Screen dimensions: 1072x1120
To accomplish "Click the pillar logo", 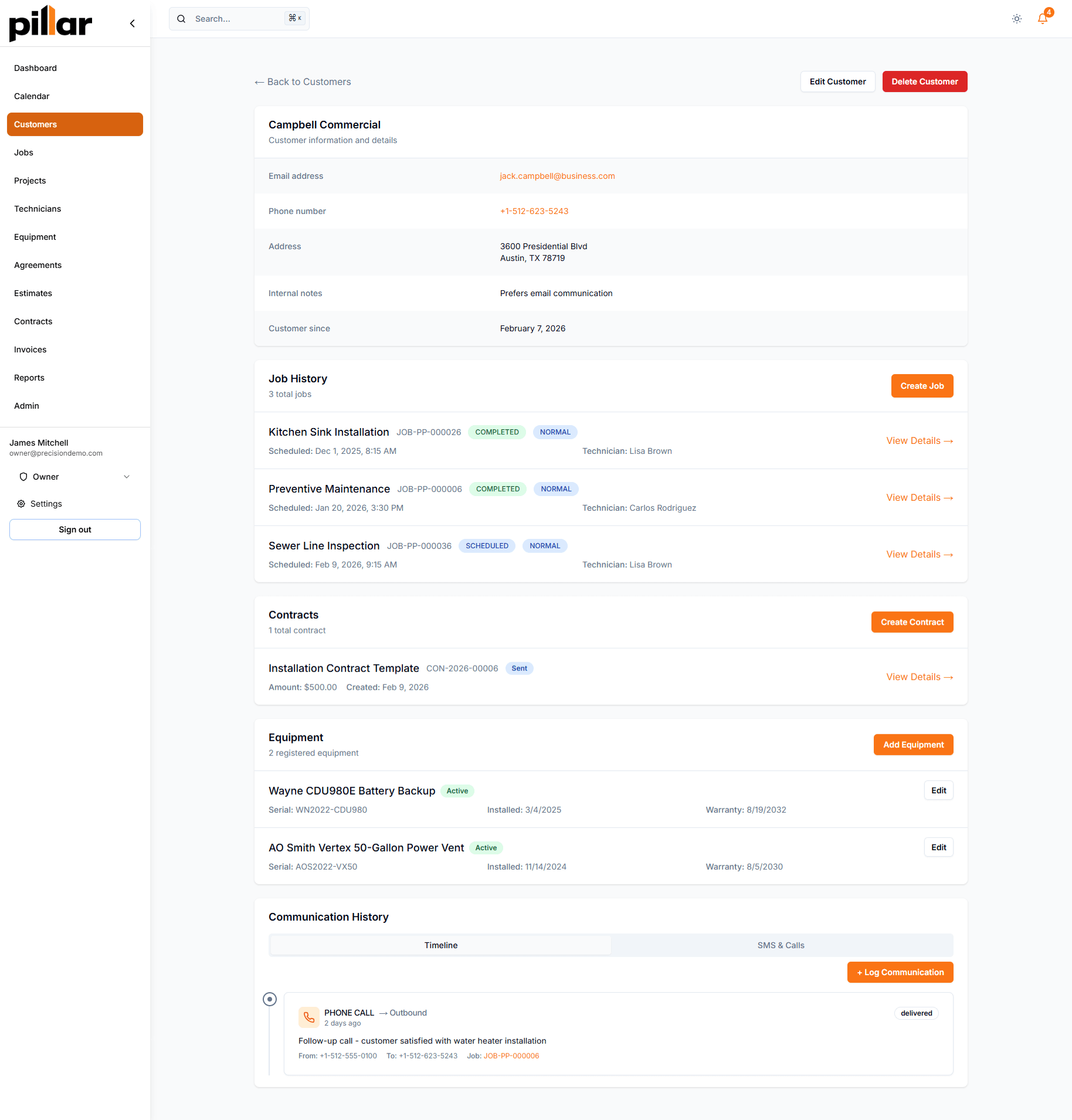I will click(50, 23).
